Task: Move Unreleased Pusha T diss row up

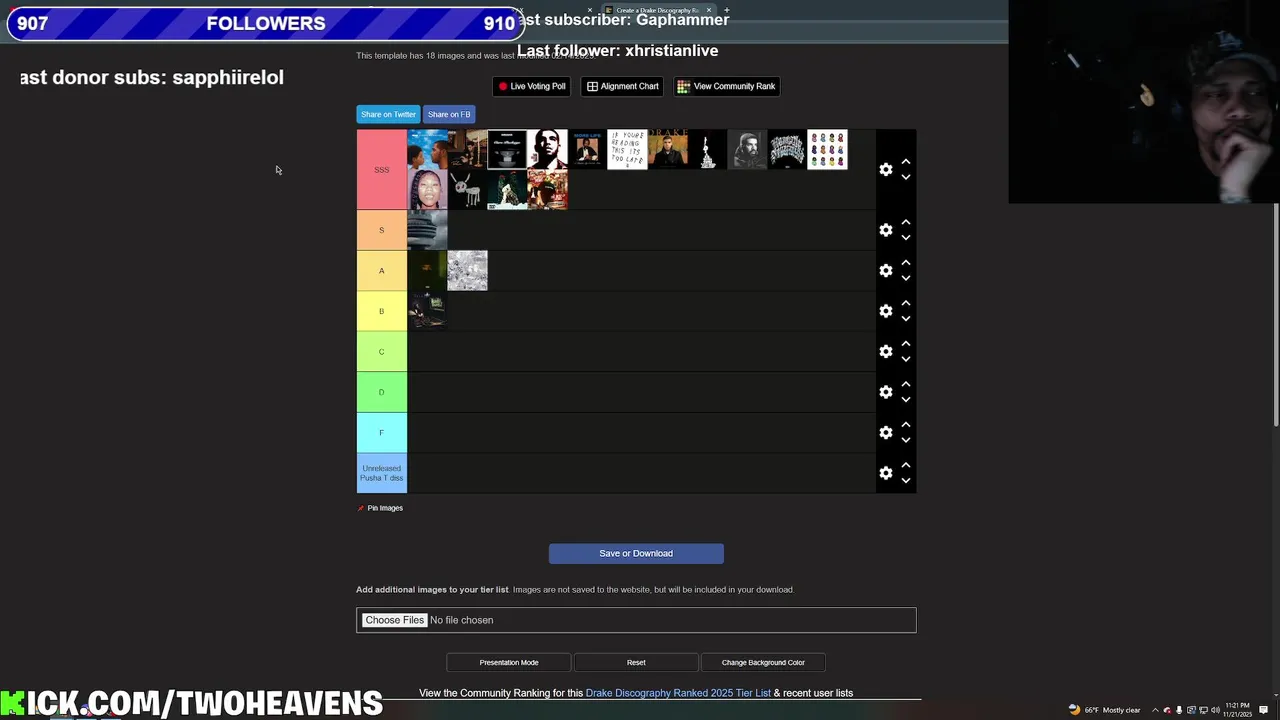Action: [x=905, y=465]
